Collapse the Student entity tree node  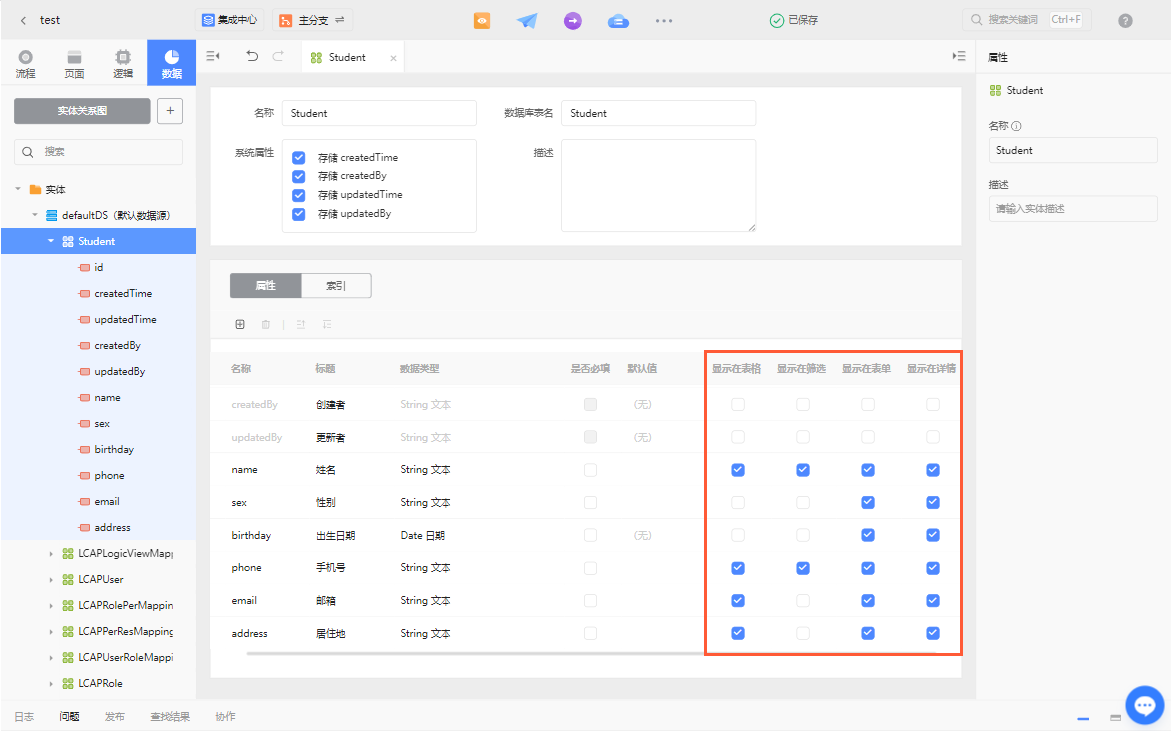(x=51, y=241)
